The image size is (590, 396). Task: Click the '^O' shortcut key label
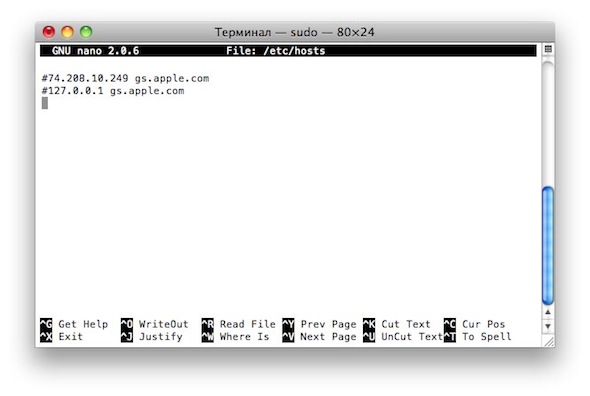point(127,324)
